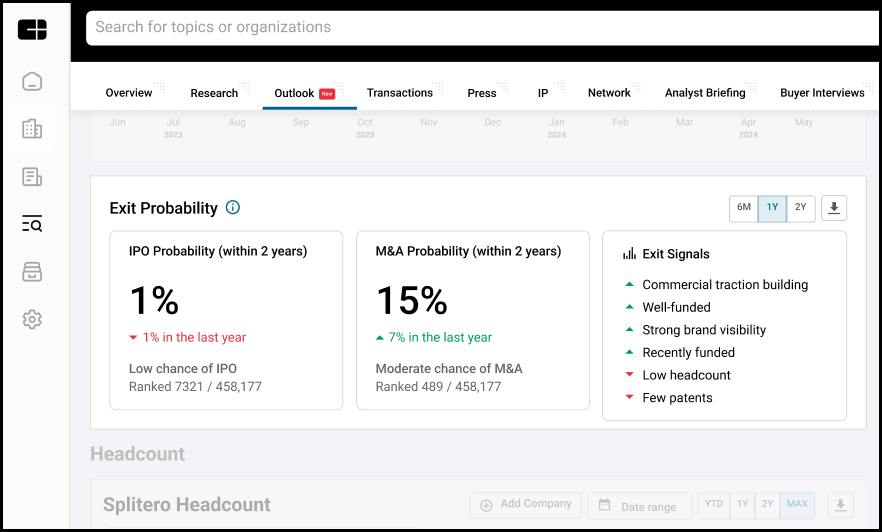Select MAX headcount range
Screen dimensions: 882x532
797,504
